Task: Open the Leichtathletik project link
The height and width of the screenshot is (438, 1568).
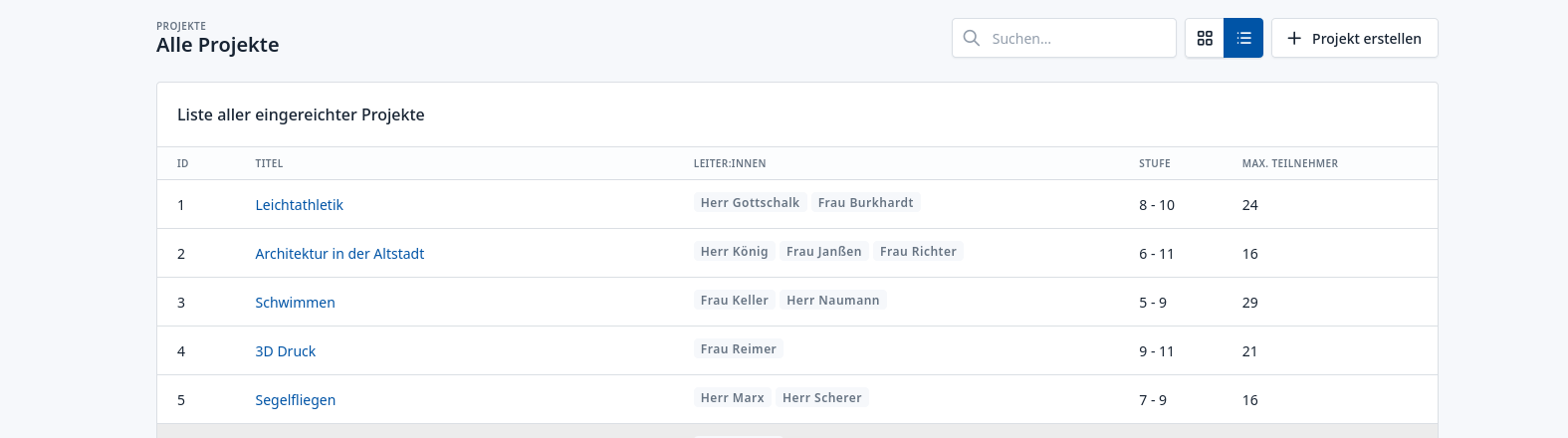Action: point(299,205)
